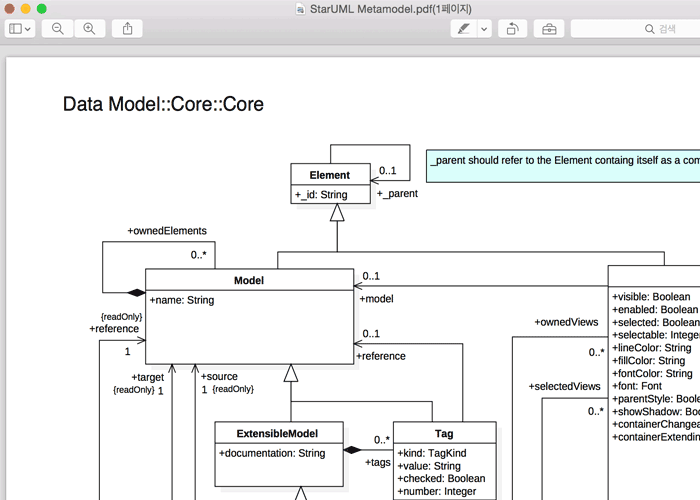This screenshot has height=500, width=700.
Task: Open the share sheet from toolbar
Action: click(x=127, y=29)
